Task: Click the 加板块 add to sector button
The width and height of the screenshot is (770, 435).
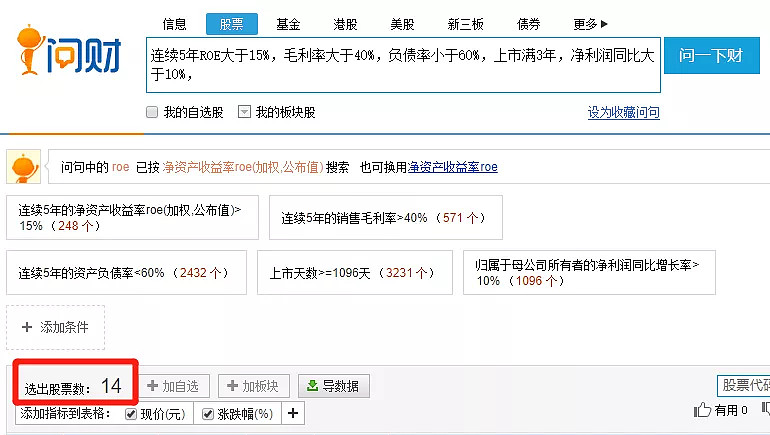Action: tap(255, 386)
